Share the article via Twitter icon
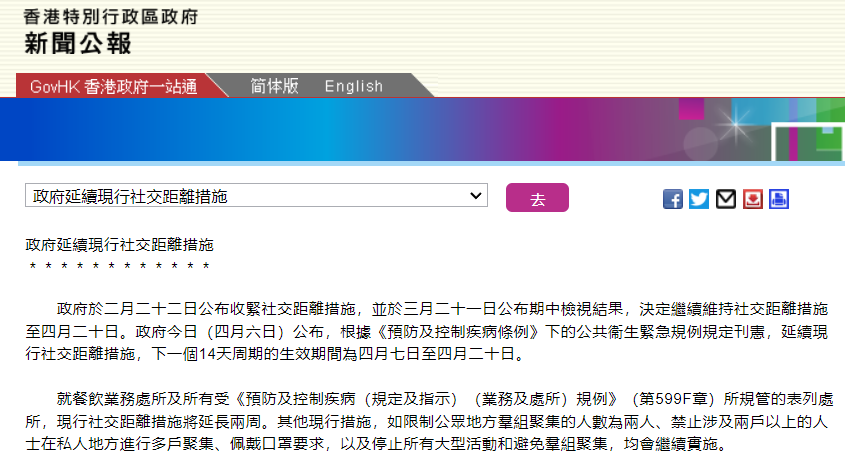This screenshot has width=845, height=460. pos(699,198)
